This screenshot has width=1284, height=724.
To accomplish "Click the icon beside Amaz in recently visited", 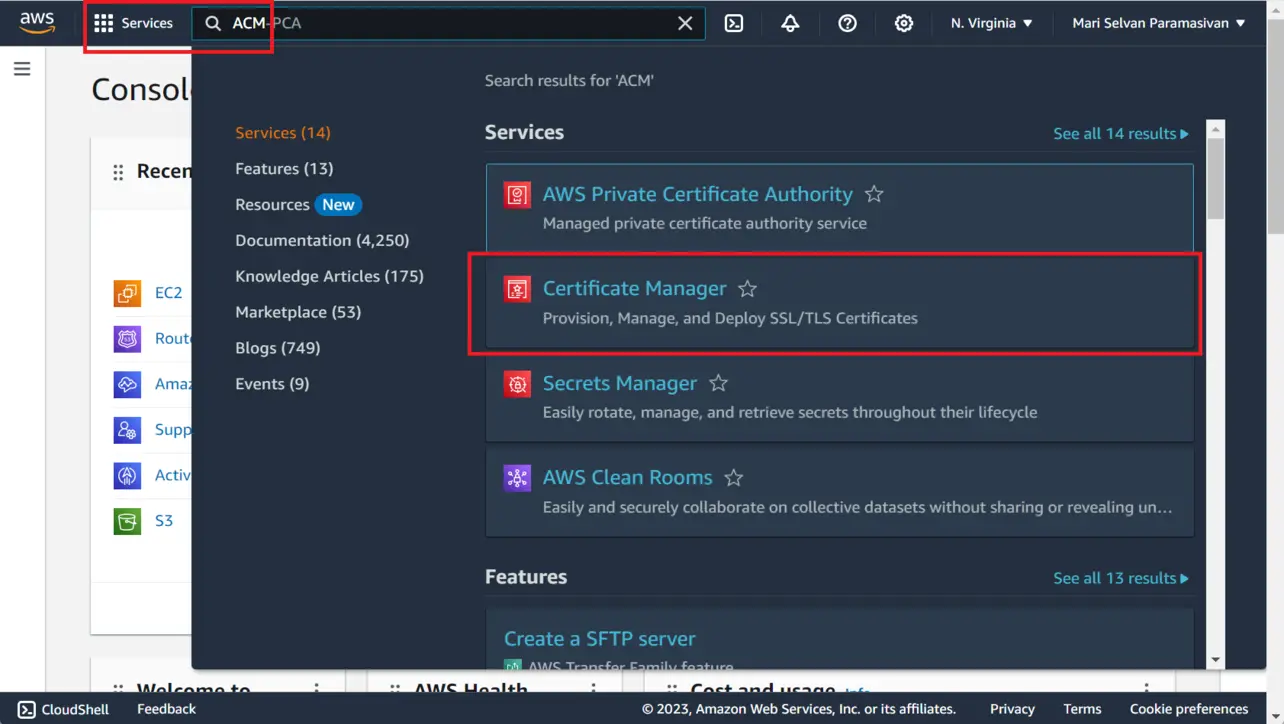I will pos(127,384).
